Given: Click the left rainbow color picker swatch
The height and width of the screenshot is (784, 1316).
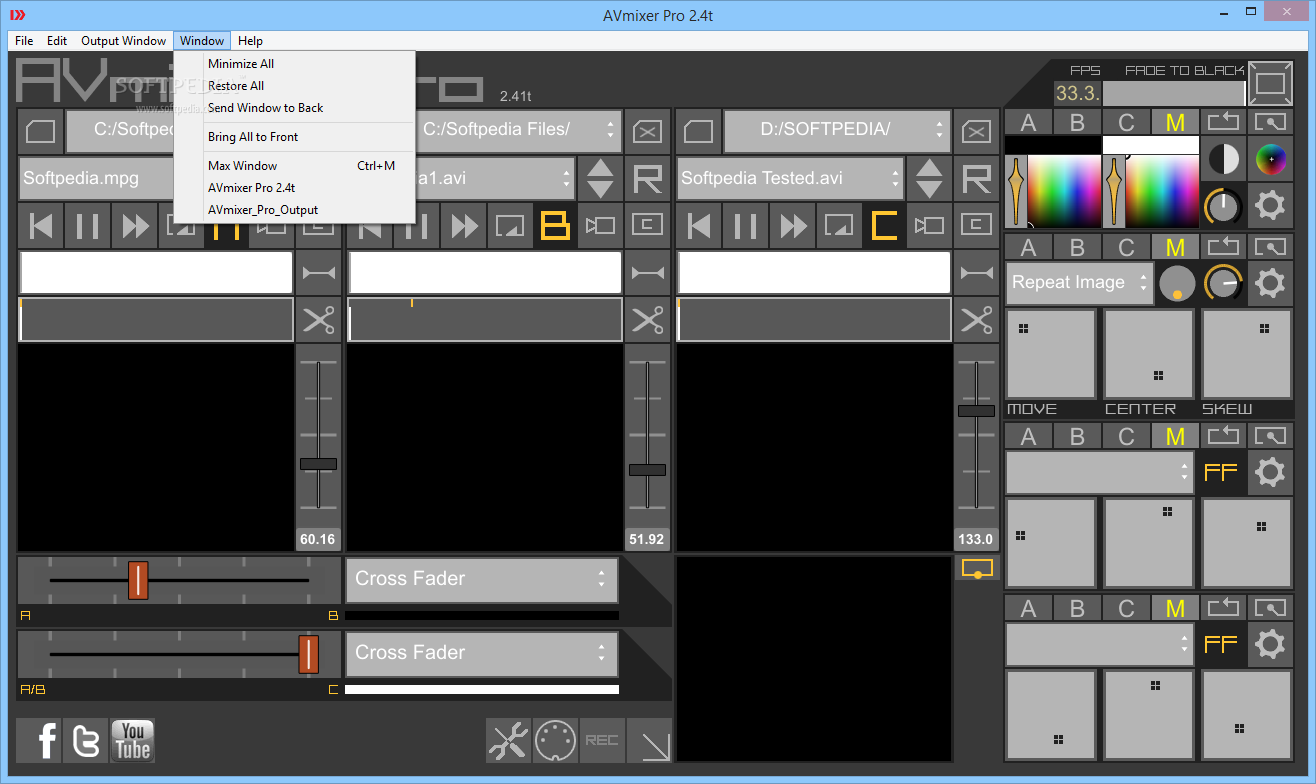Looking at the screenshot, I should click(1063, 191).
